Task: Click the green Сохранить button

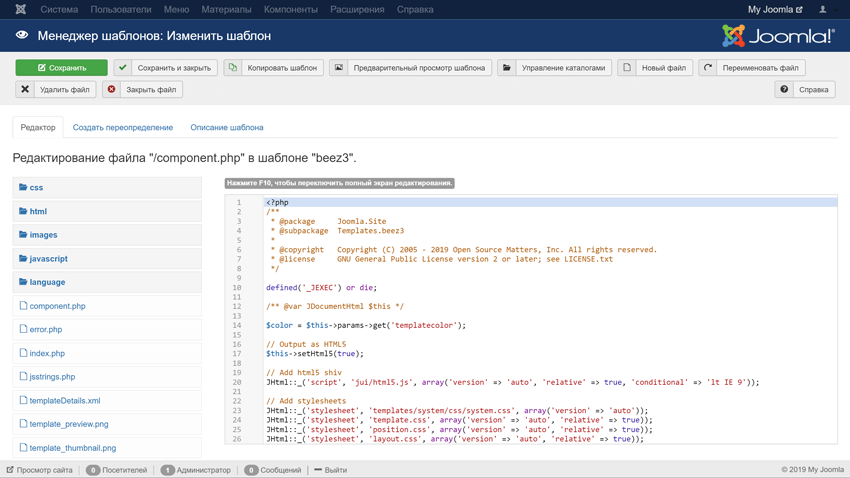Action: 61,68
